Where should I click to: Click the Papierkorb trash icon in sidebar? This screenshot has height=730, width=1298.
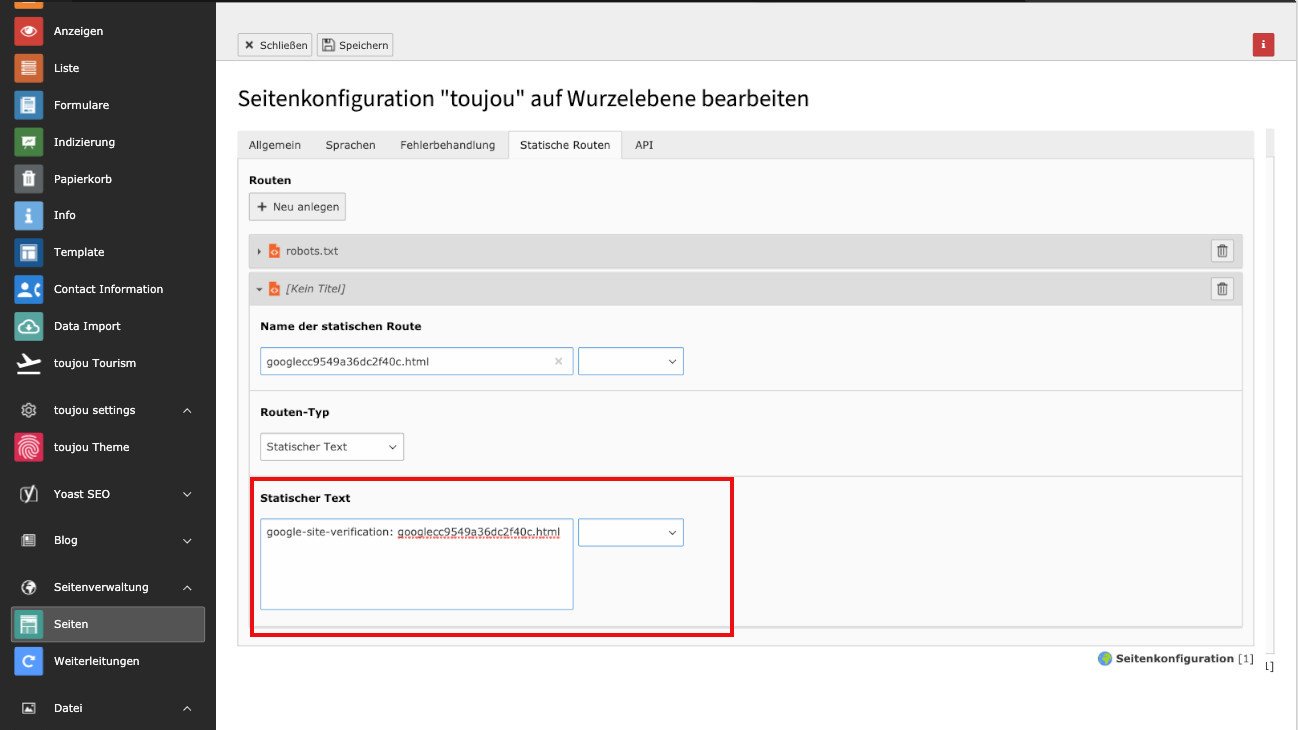[29, 179]
